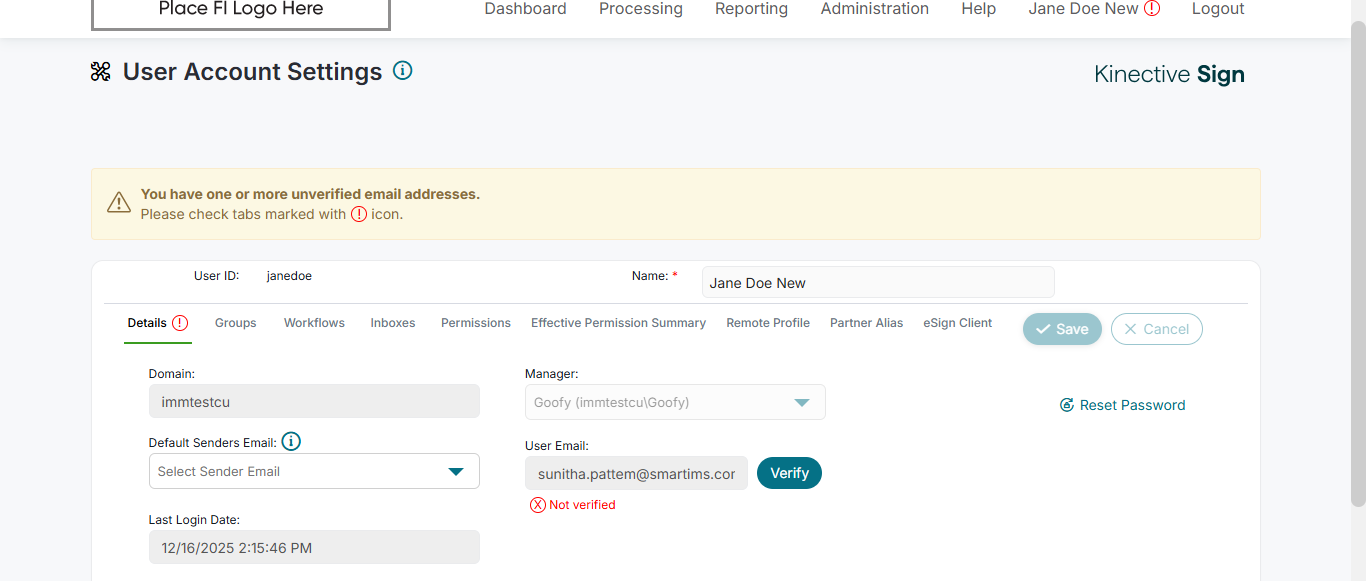Image resolution: width=1366 pixels, height=581 pixels.
Task: Click the User Account Settings heading icon
Action: [x=101, y=72]
